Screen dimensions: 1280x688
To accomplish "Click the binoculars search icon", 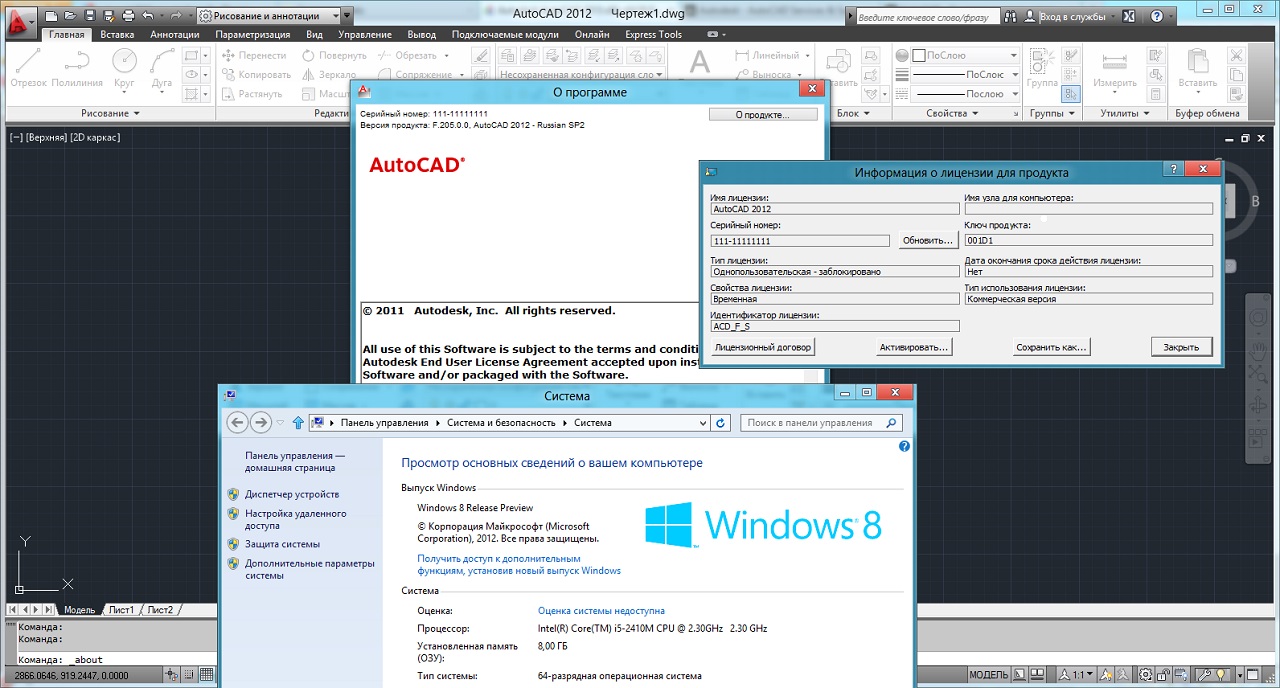I will click(x=1011, y=16).
